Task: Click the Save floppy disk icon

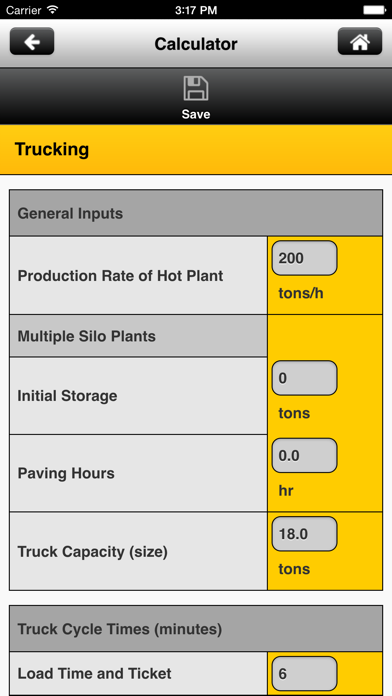Action: 196,89
